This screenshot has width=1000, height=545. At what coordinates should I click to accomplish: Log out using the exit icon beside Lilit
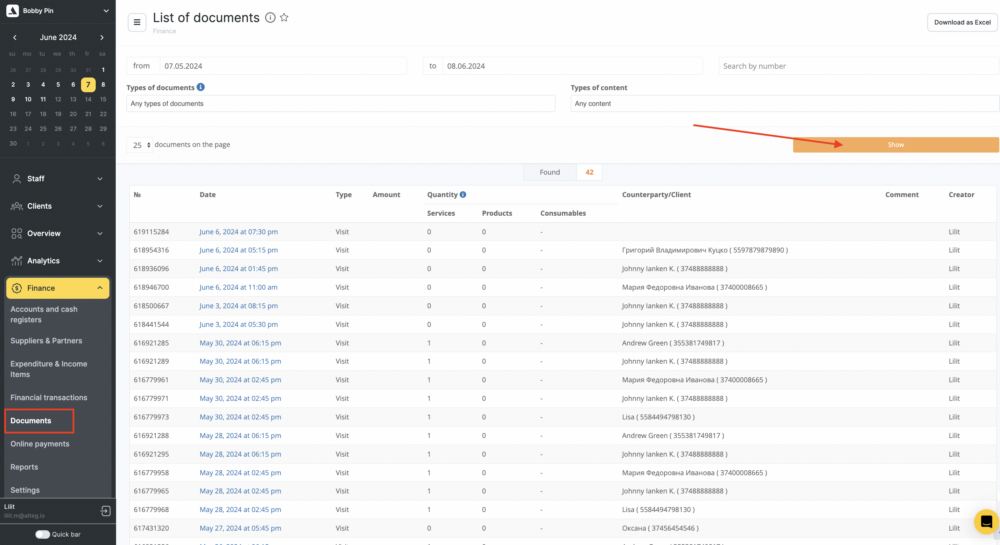tap(105, 511)
